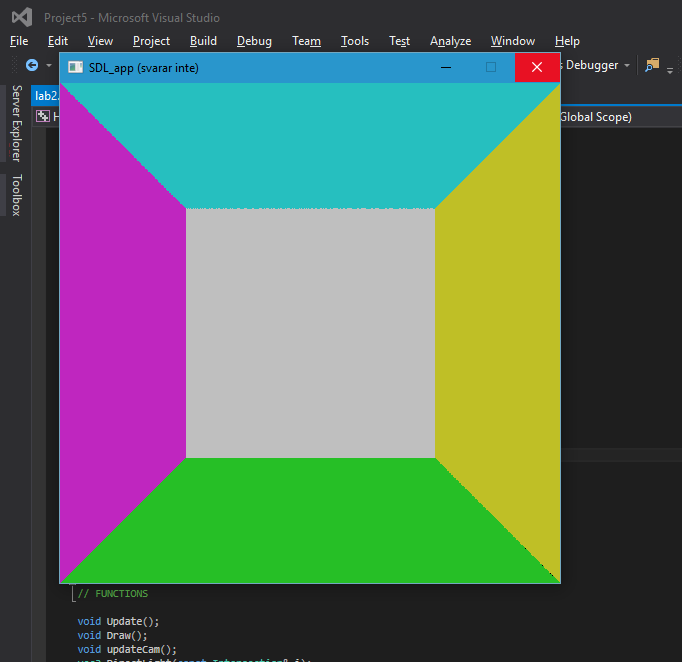Open the File menu
This screenshot has height=662, width=682.
[19, 41]
